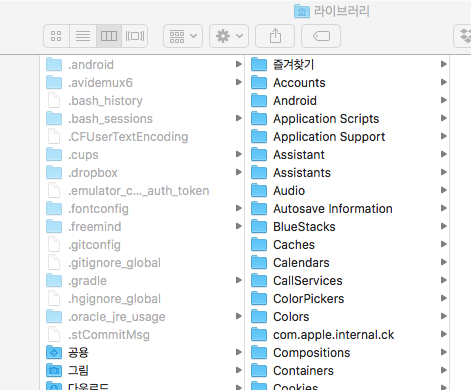471x390 pixels.
Task: Select the Application Scripts folder icon
Action: [259, 118]
